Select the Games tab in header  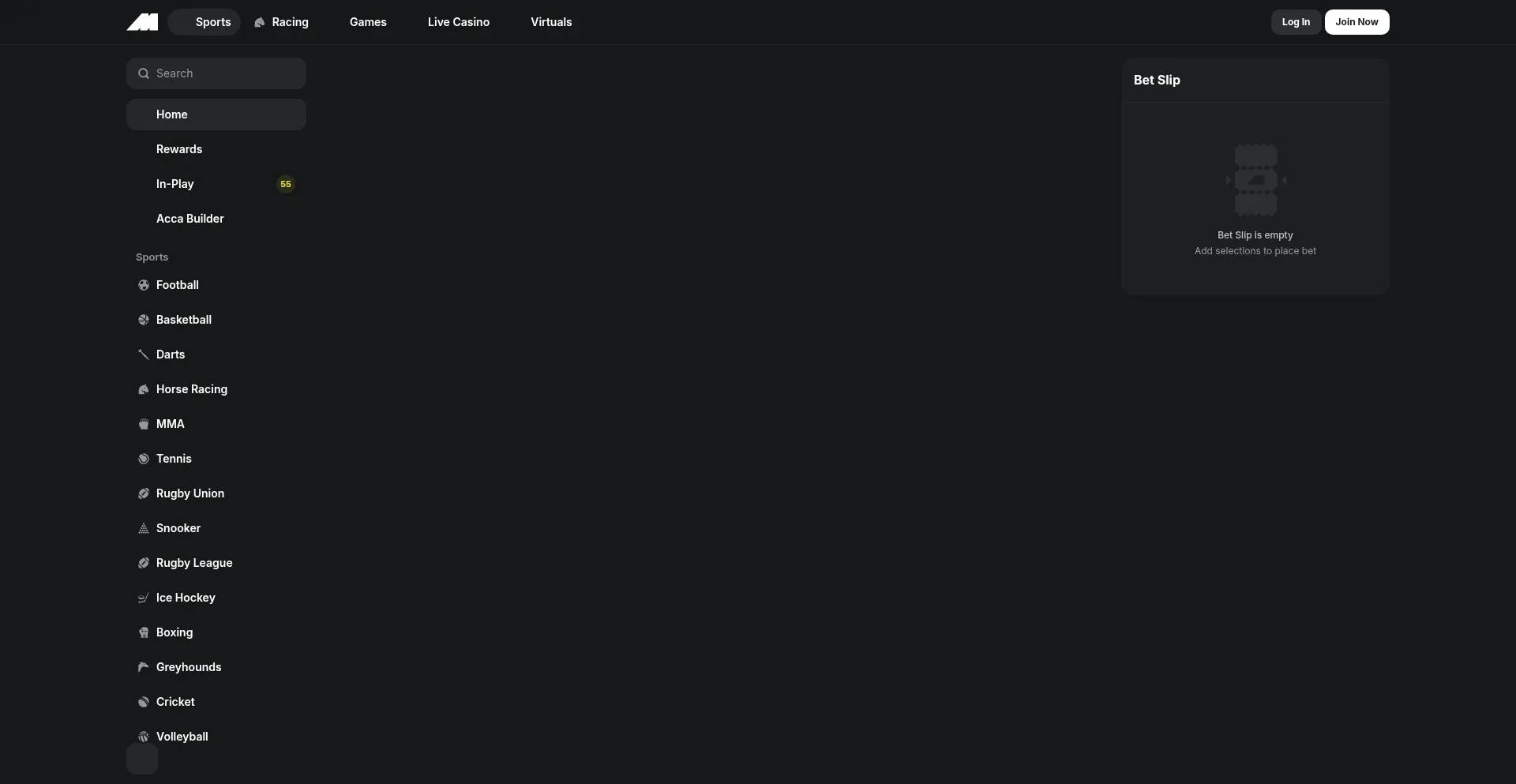(x=368, y=22)
